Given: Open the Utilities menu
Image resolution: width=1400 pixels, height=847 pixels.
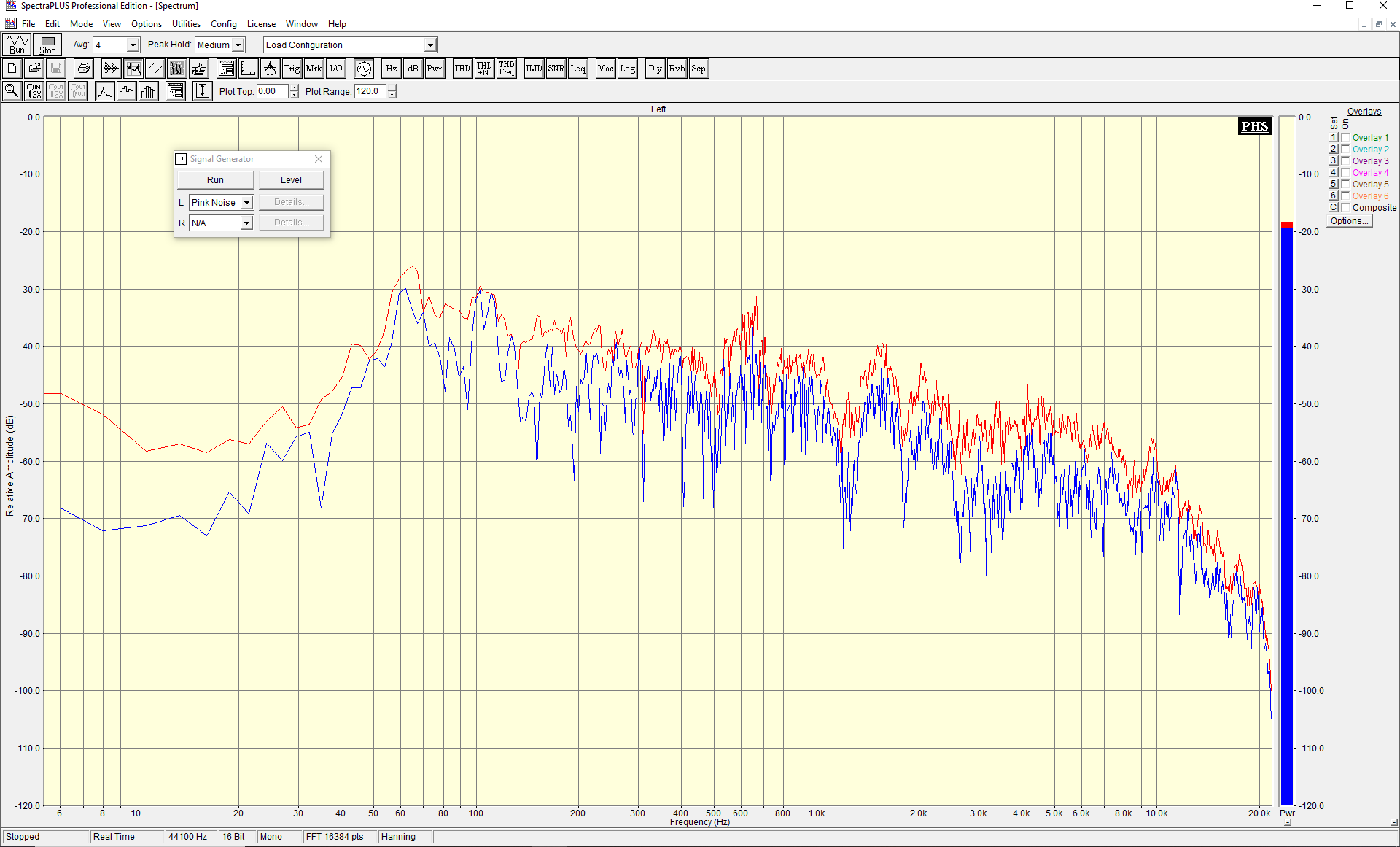Looking at the screenshot, I should click(x=186, y=24).
